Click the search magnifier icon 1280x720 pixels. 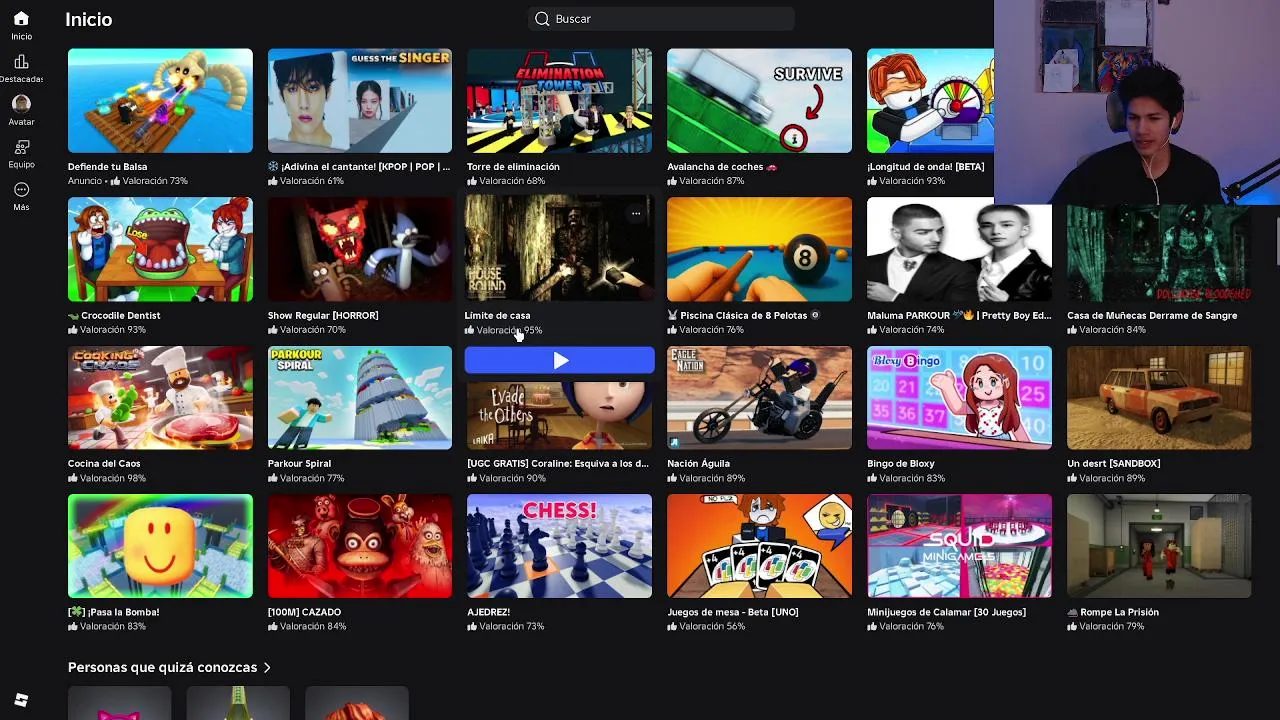click(x=542, y=19)
